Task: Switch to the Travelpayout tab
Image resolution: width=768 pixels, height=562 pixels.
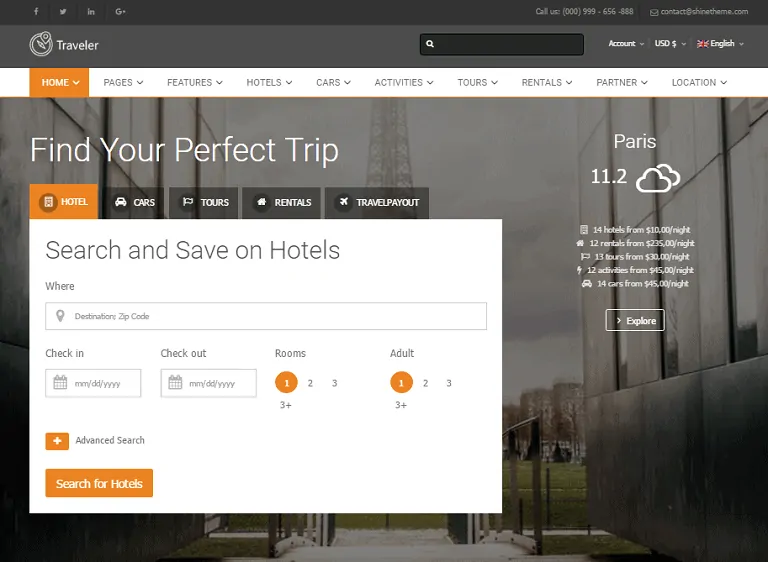Action: [x=377, y=202]
